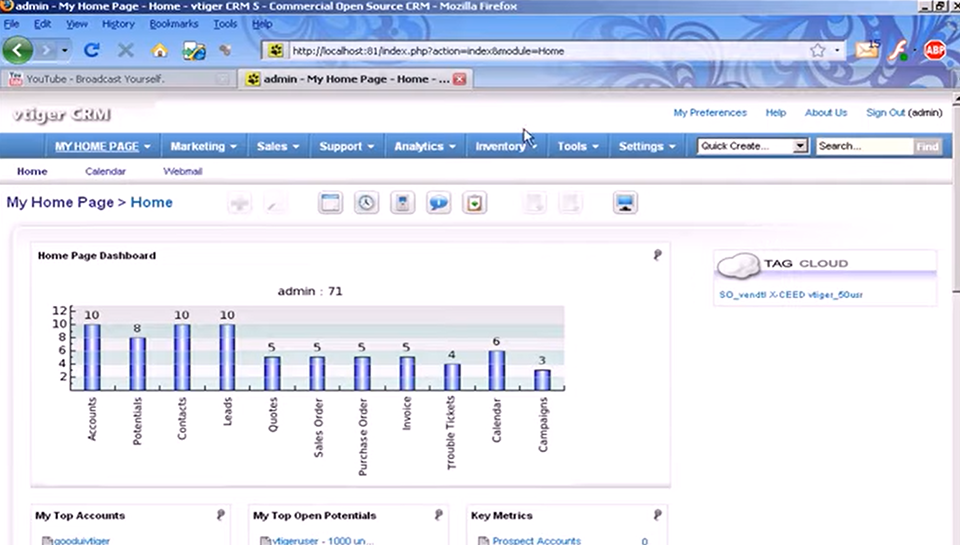Screen dimensions: 960x545
Task: Click pin icon on My Top Open Potentials
Action: (439, 515)
